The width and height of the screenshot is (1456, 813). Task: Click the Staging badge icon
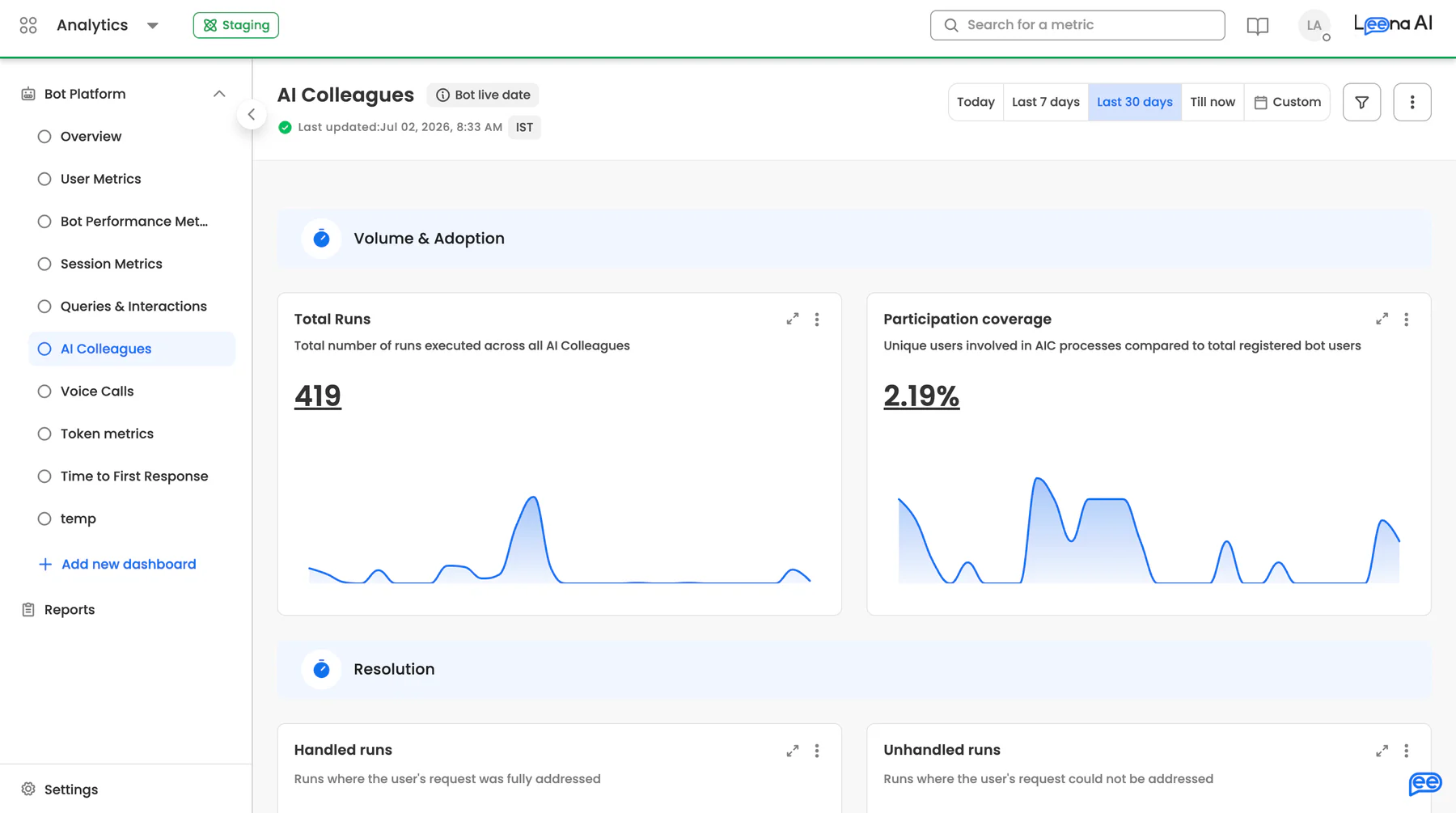point(210,25)
